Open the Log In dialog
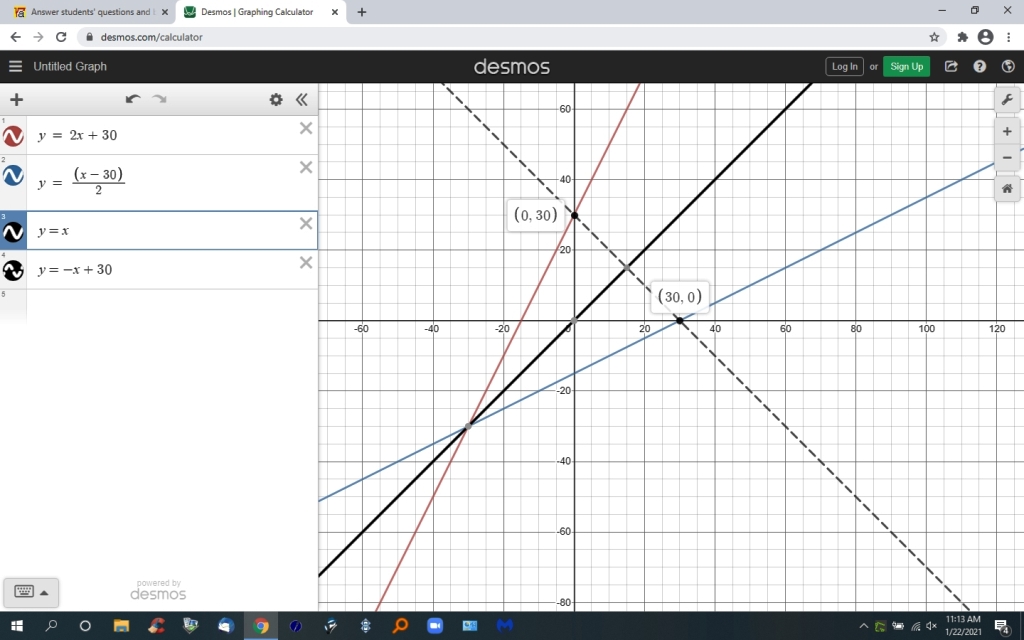This screenshot has width=1024, height=640. point(844,66)
